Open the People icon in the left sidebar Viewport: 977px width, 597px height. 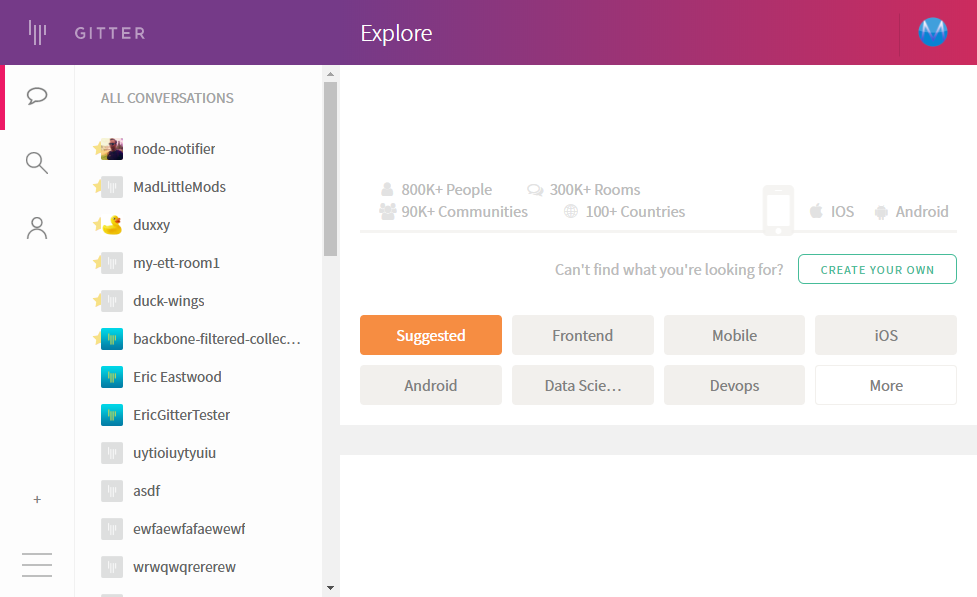37,228
